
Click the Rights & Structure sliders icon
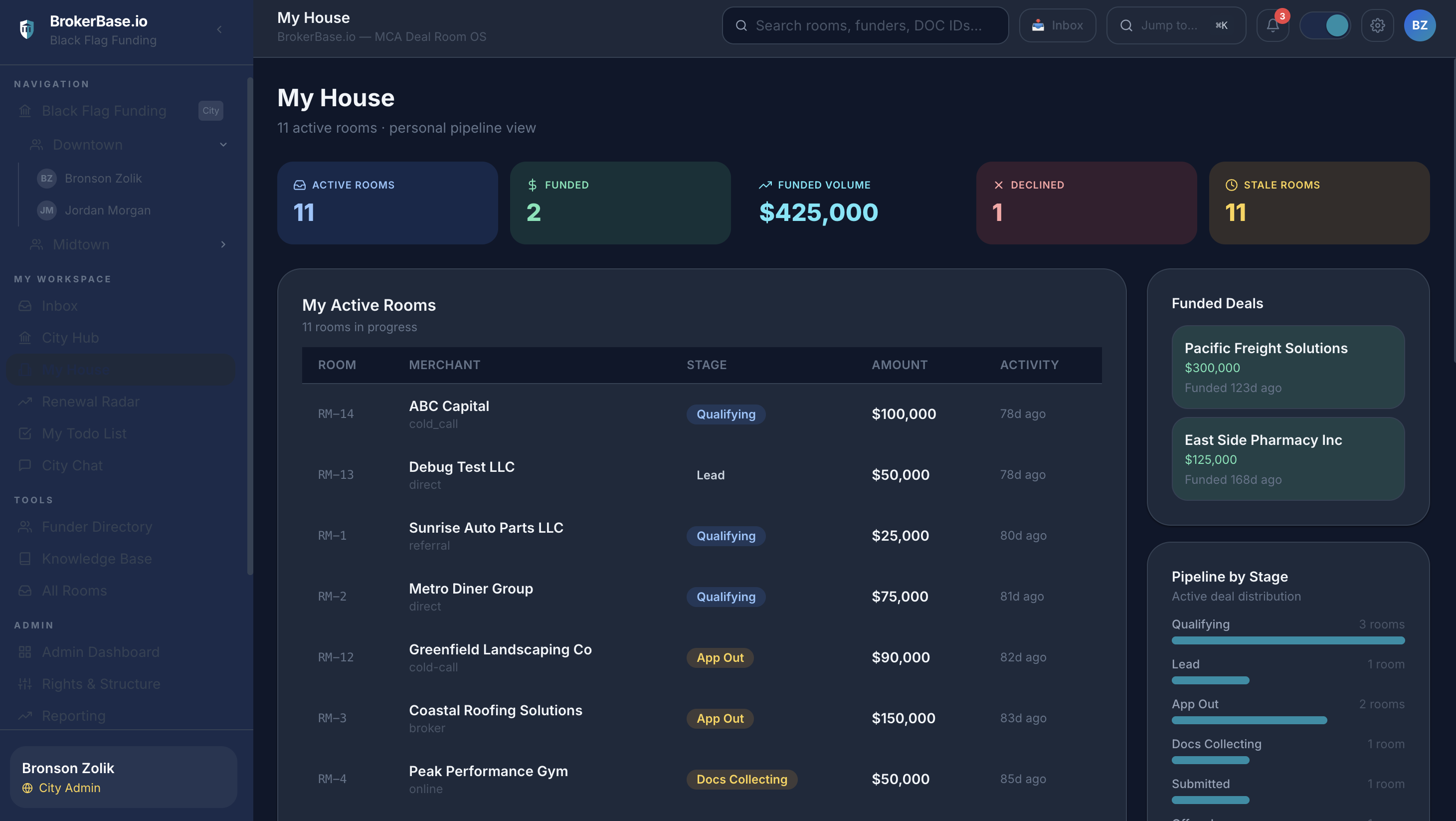25,684
